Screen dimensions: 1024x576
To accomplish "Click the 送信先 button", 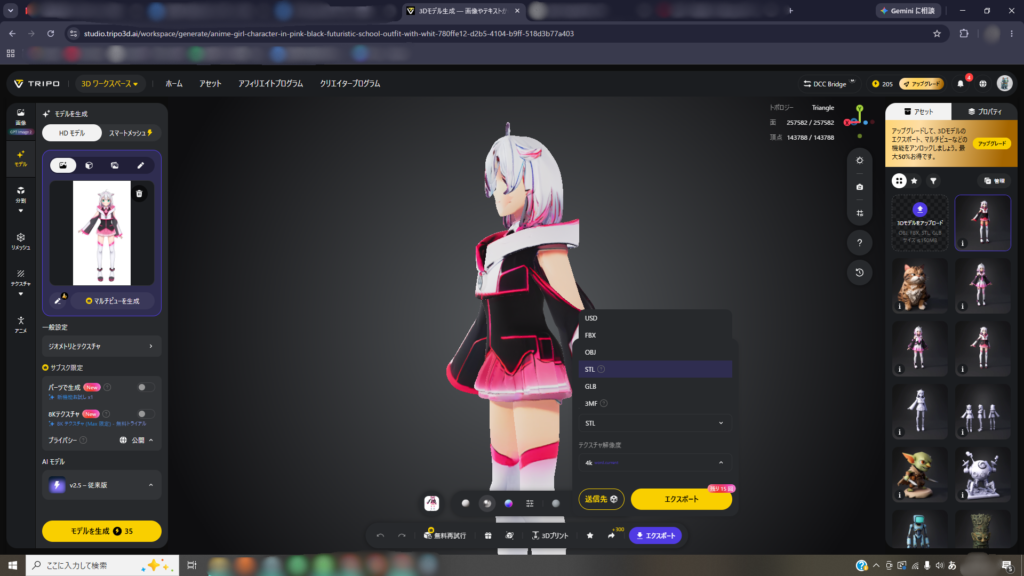I will pyautogui.click(x=601, y=499).
